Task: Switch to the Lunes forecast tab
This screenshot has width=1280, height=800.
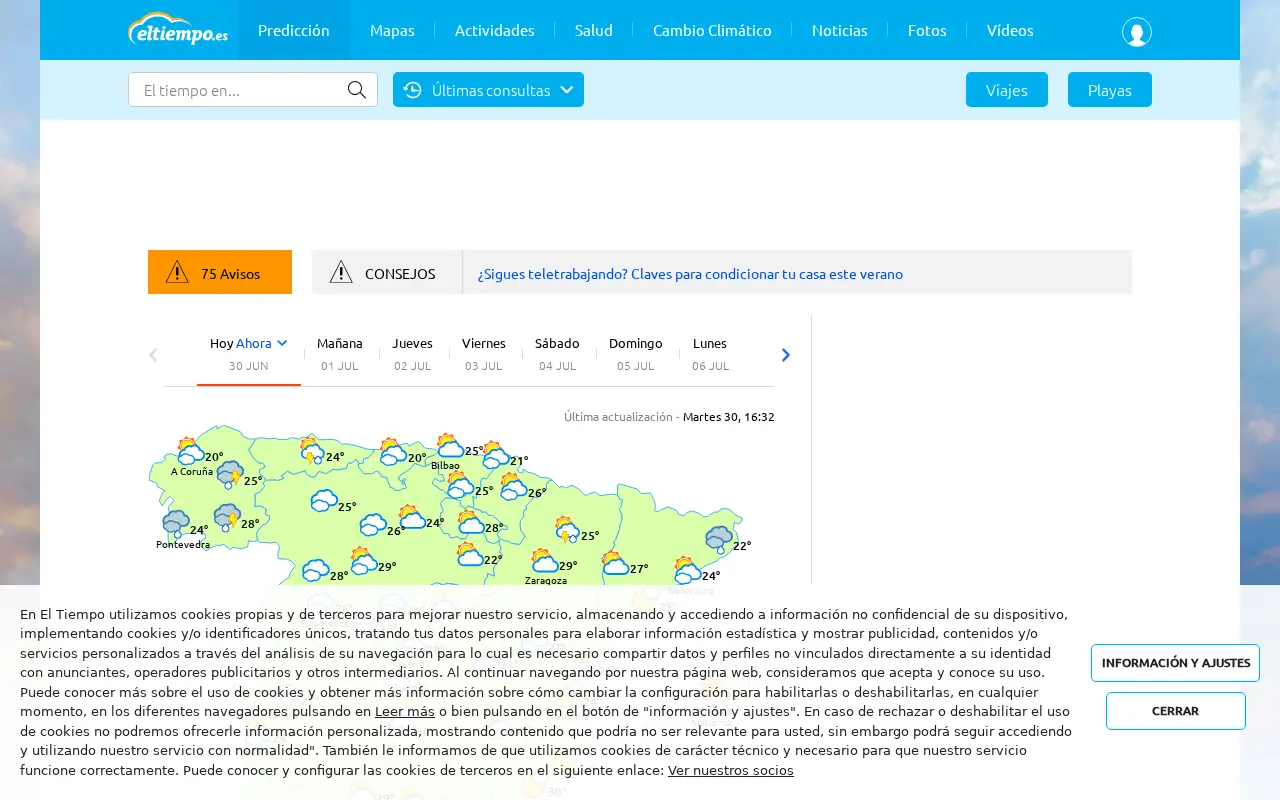Action: [710, 354]
